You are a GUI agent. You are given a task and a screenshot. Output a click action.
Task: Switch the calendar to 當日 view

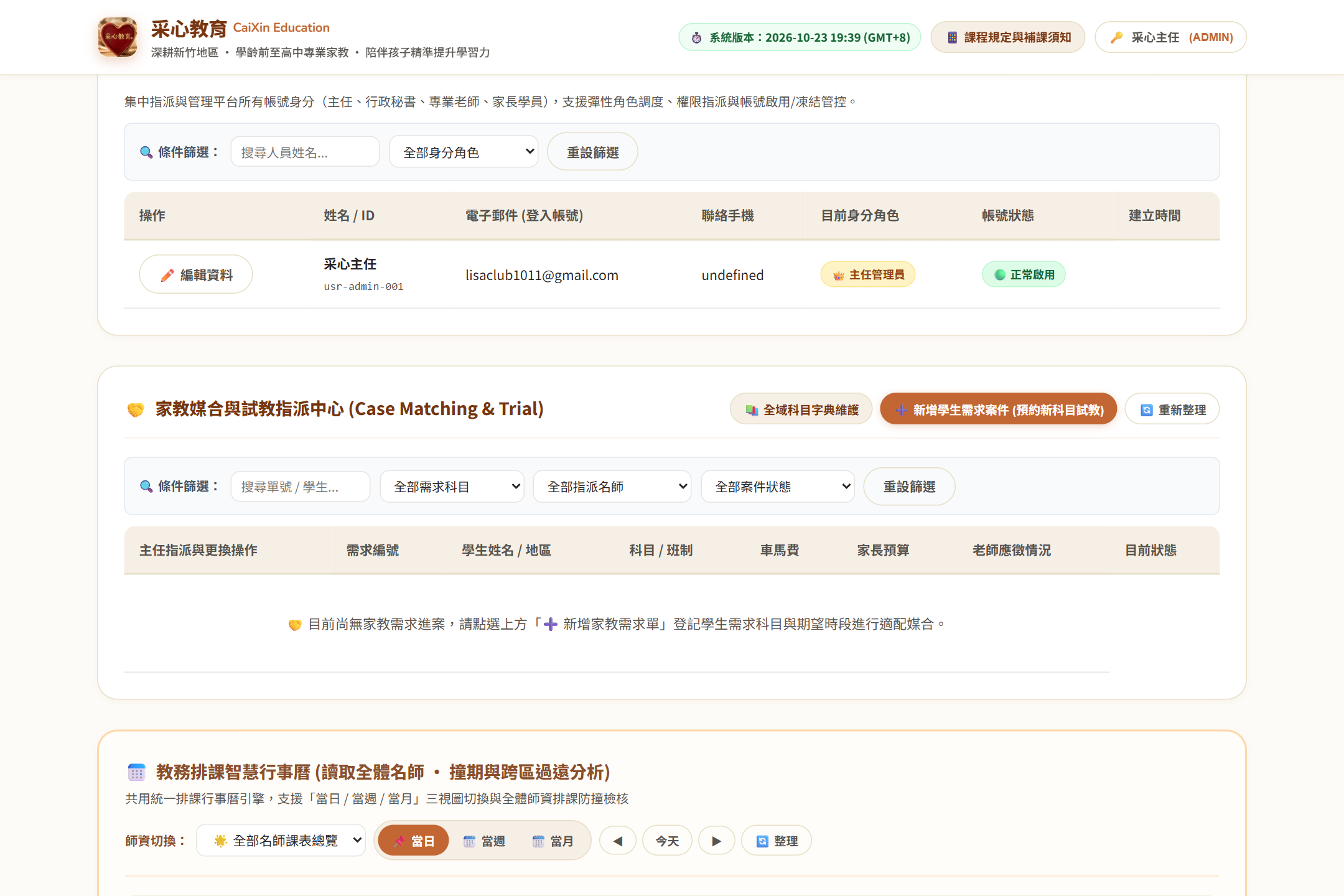tap(414, 841)
